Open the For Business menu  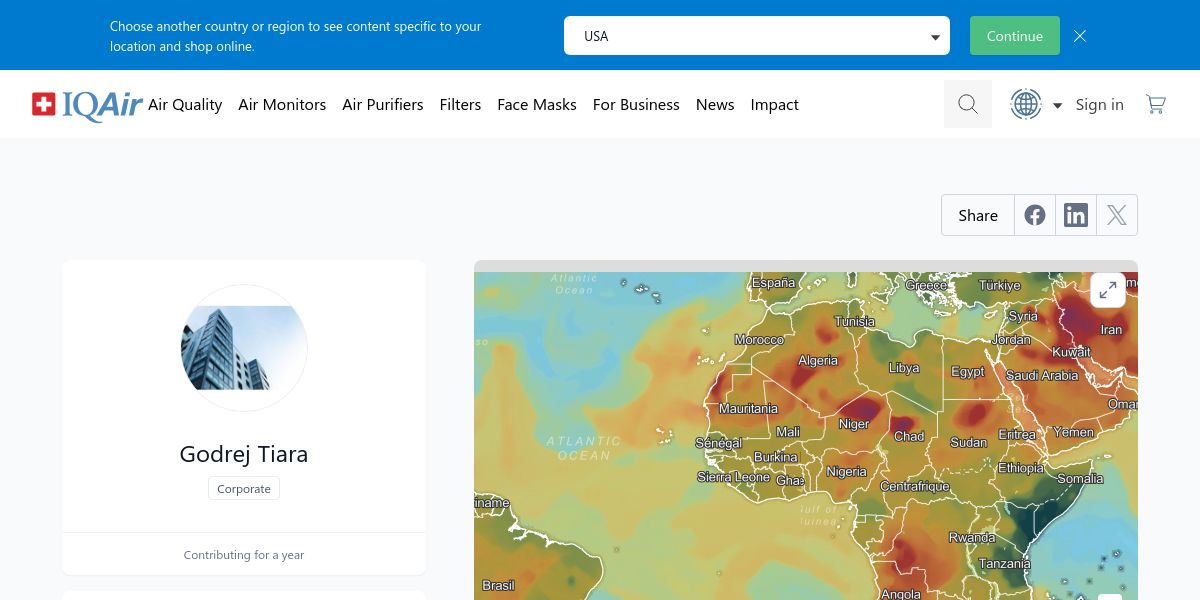636,104
